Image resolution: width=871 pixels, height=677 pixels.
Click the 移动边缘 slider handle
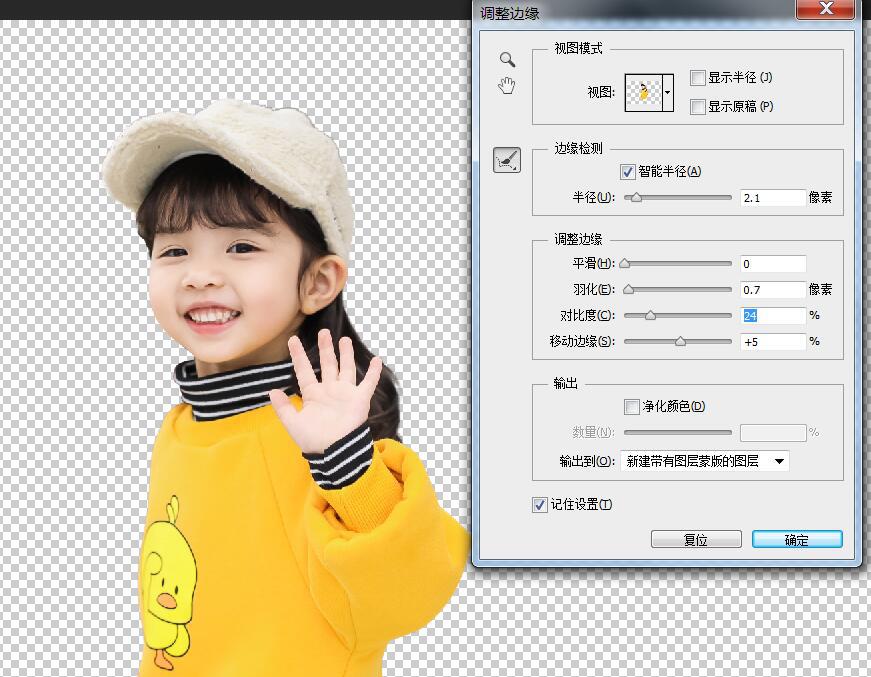point(680,342)
